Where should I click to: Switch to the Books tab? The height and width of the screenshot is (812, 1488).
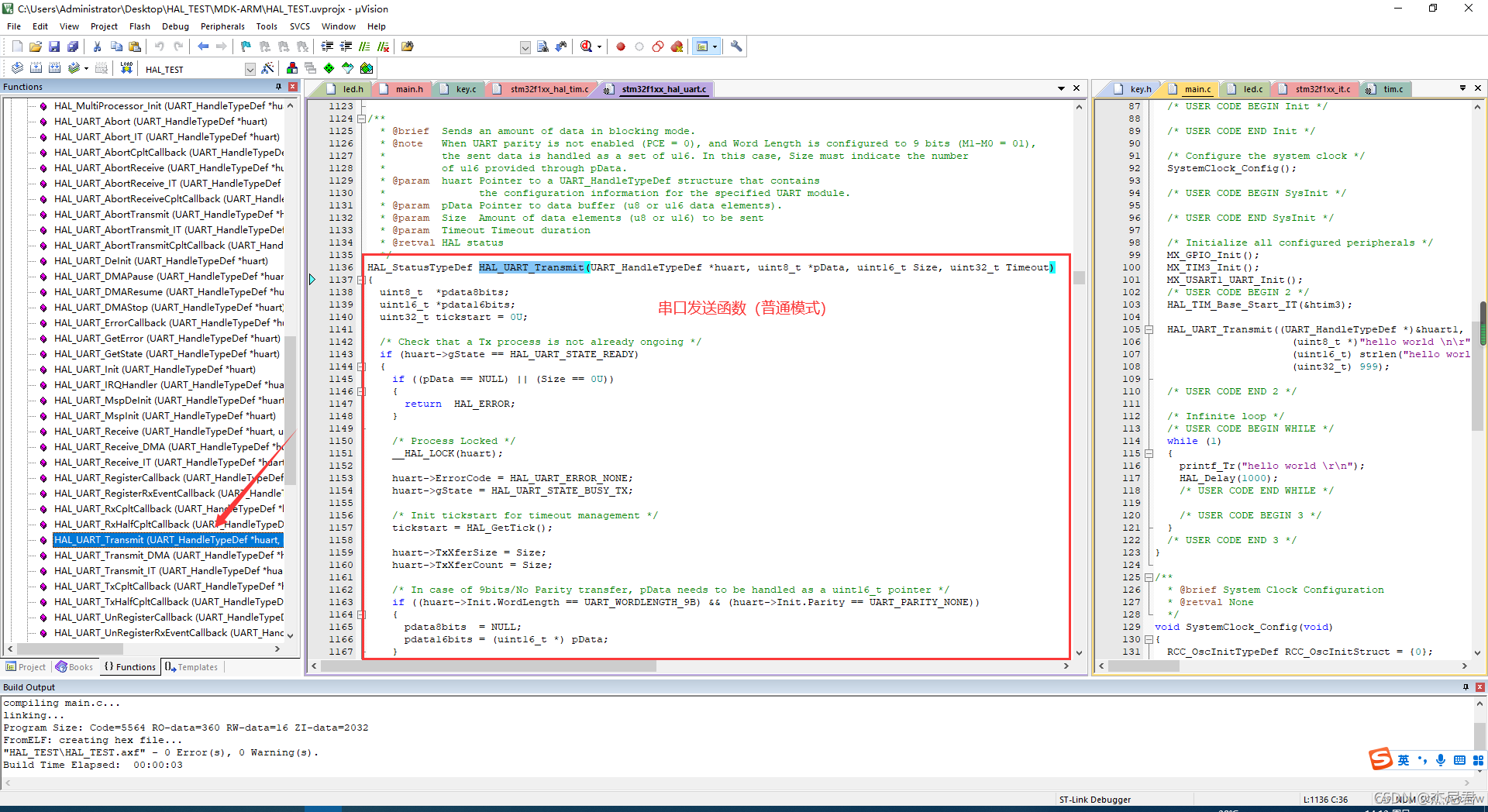(x=74, y=667)
